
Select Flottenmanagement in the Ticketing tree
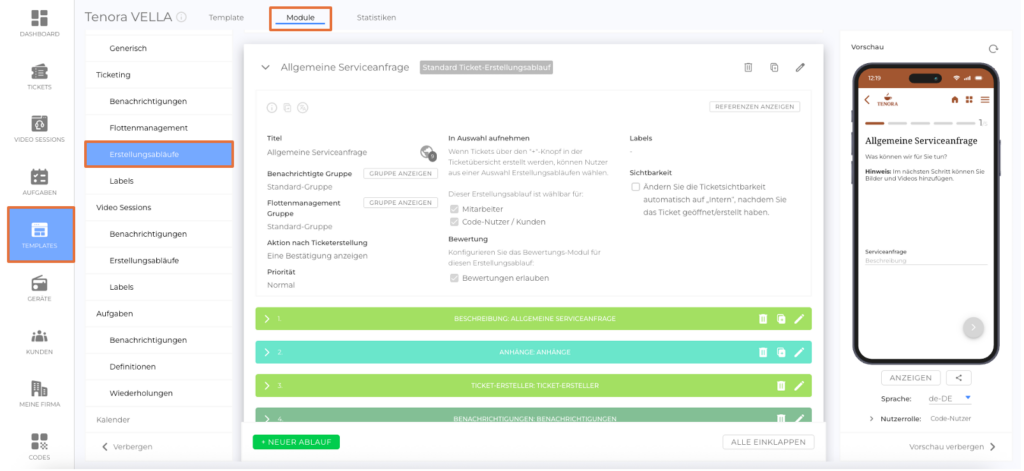[x=149, y=128]
